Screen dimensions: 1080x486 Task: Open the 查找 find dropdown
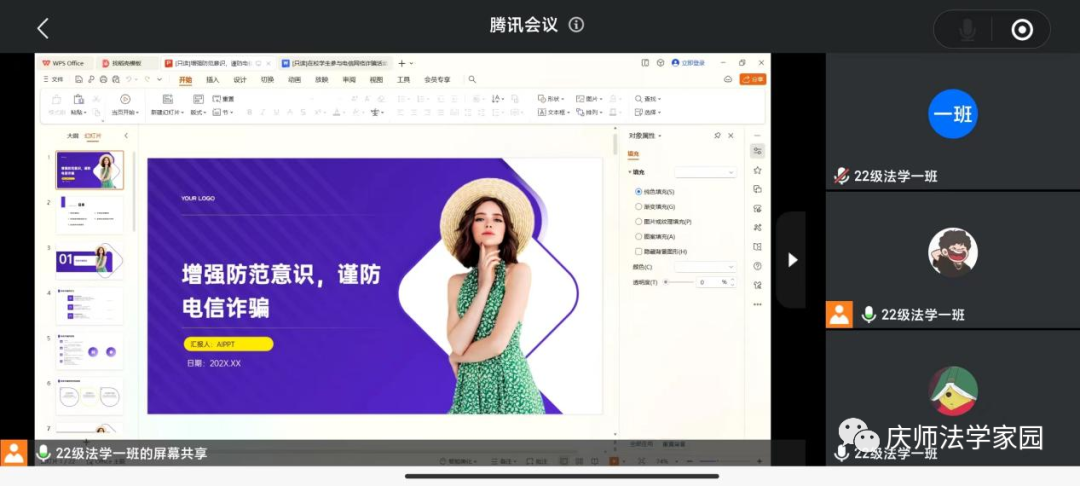[648, 99]
